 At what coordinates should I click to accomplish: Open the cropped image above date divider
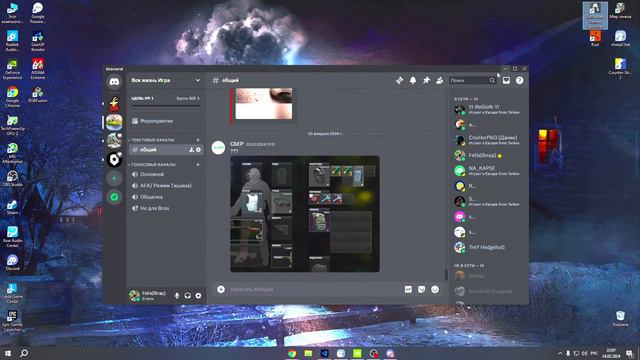coord(264,104)
